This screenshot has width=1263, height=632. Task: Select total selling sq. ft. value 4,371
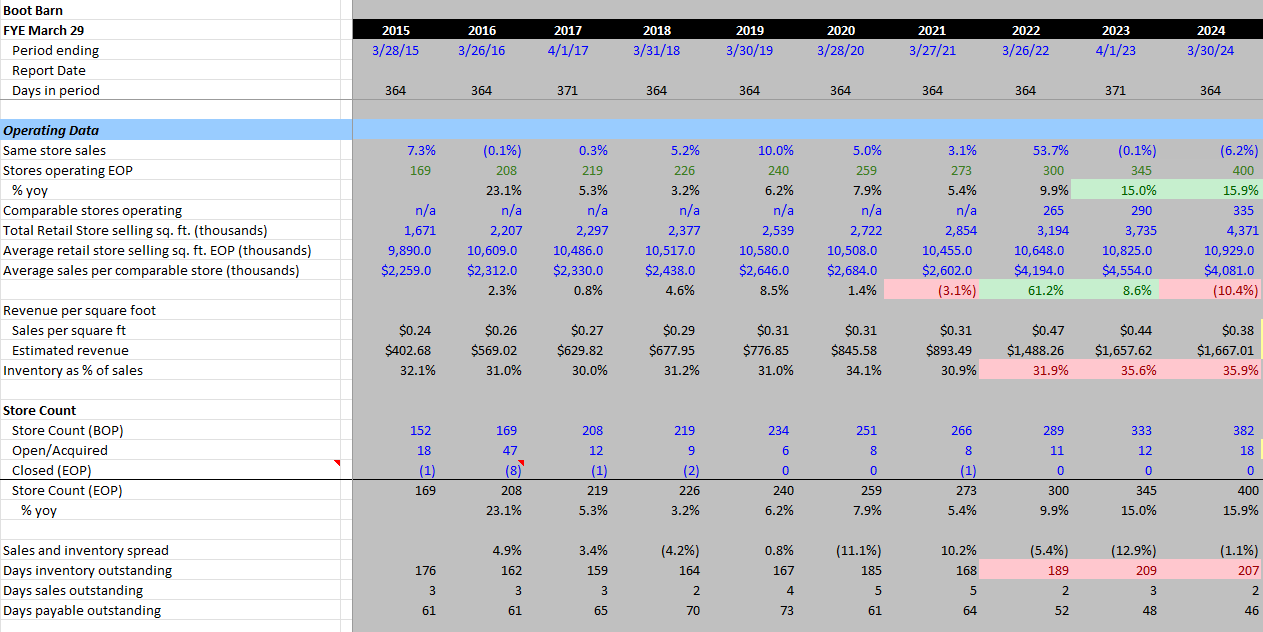pyautogui.click(x=1241, y=230)
